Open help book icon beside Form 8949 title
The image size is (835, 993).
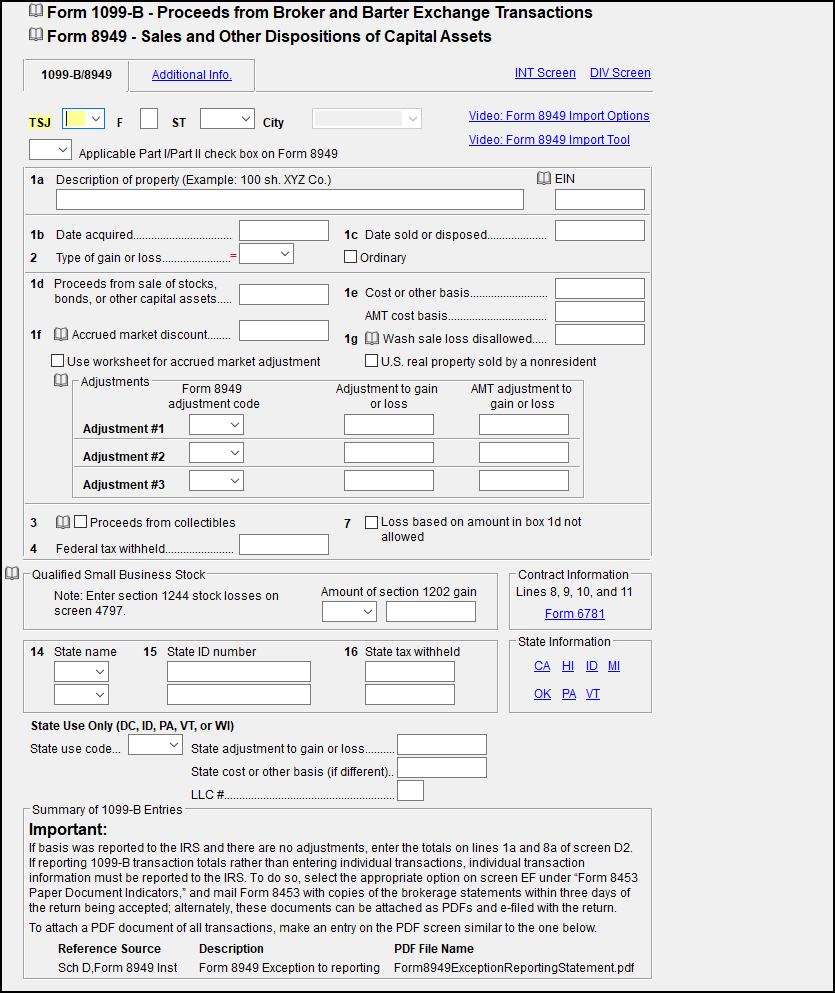36,35
